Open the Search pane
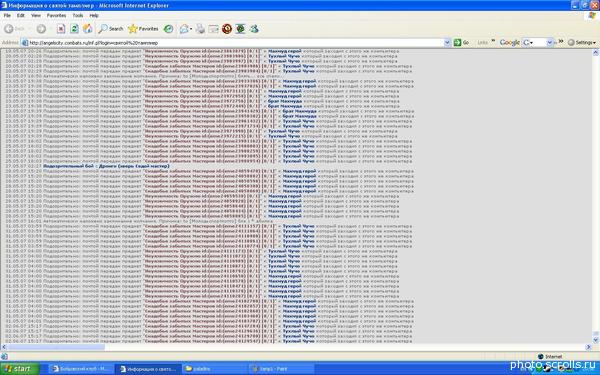The height and width of the screenshot is (375, 600). pyautogui.click(x=111, y=29)
